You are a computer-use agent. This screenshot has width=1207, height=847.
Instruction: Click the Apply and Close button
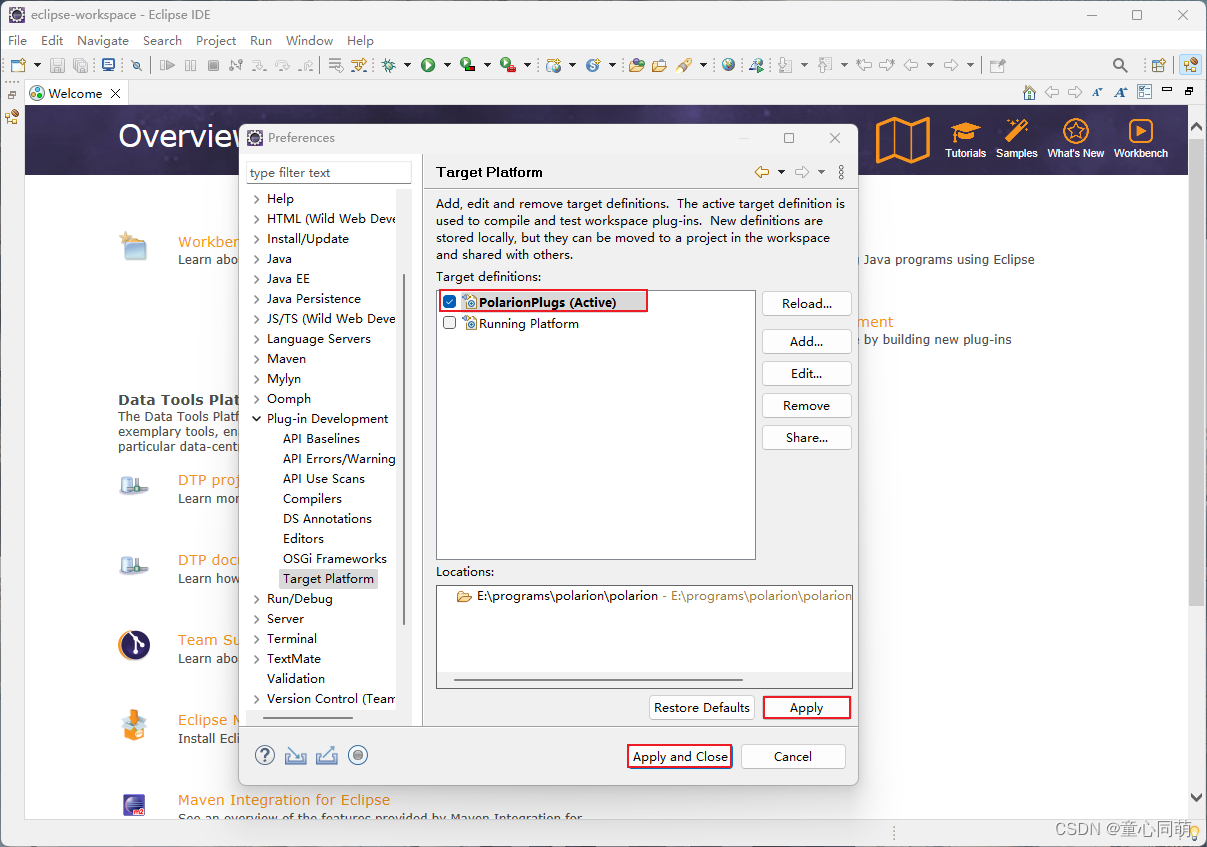(680, 756)
